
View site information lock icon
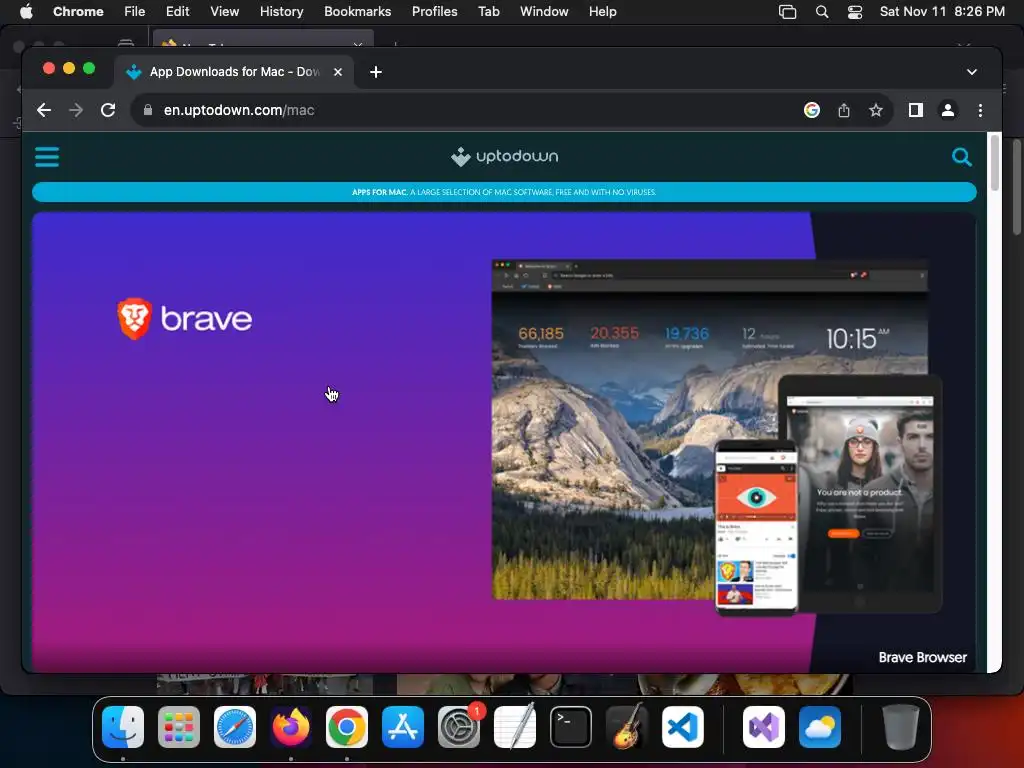click(x=148, y=110)
